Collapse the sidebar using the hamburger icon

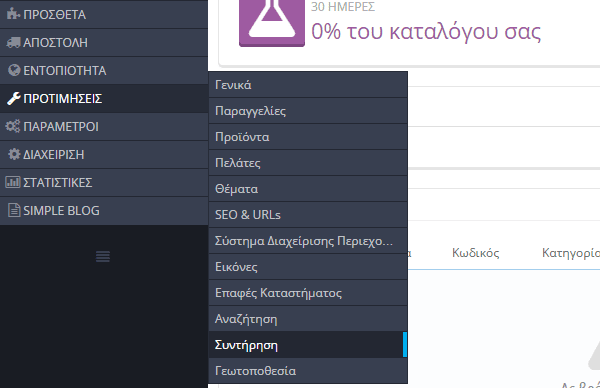click(103, 256)
